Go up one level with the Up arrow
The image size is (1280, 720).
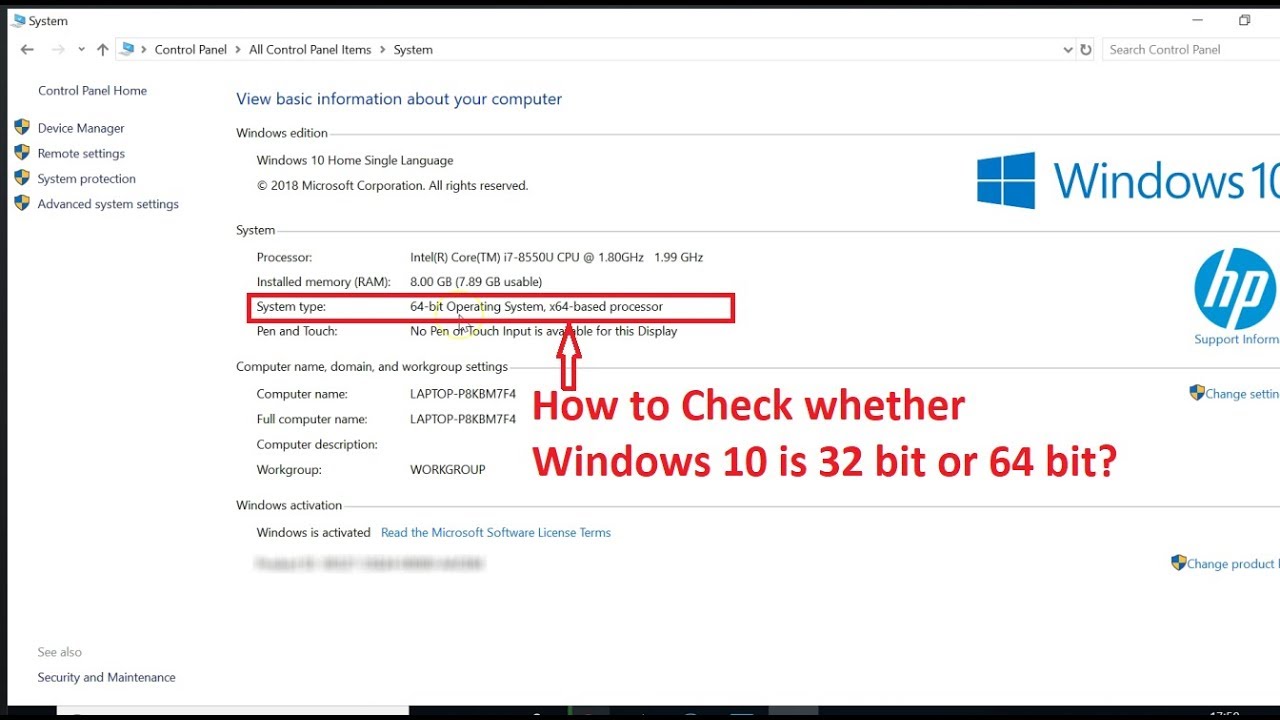[x=103, y=49]
